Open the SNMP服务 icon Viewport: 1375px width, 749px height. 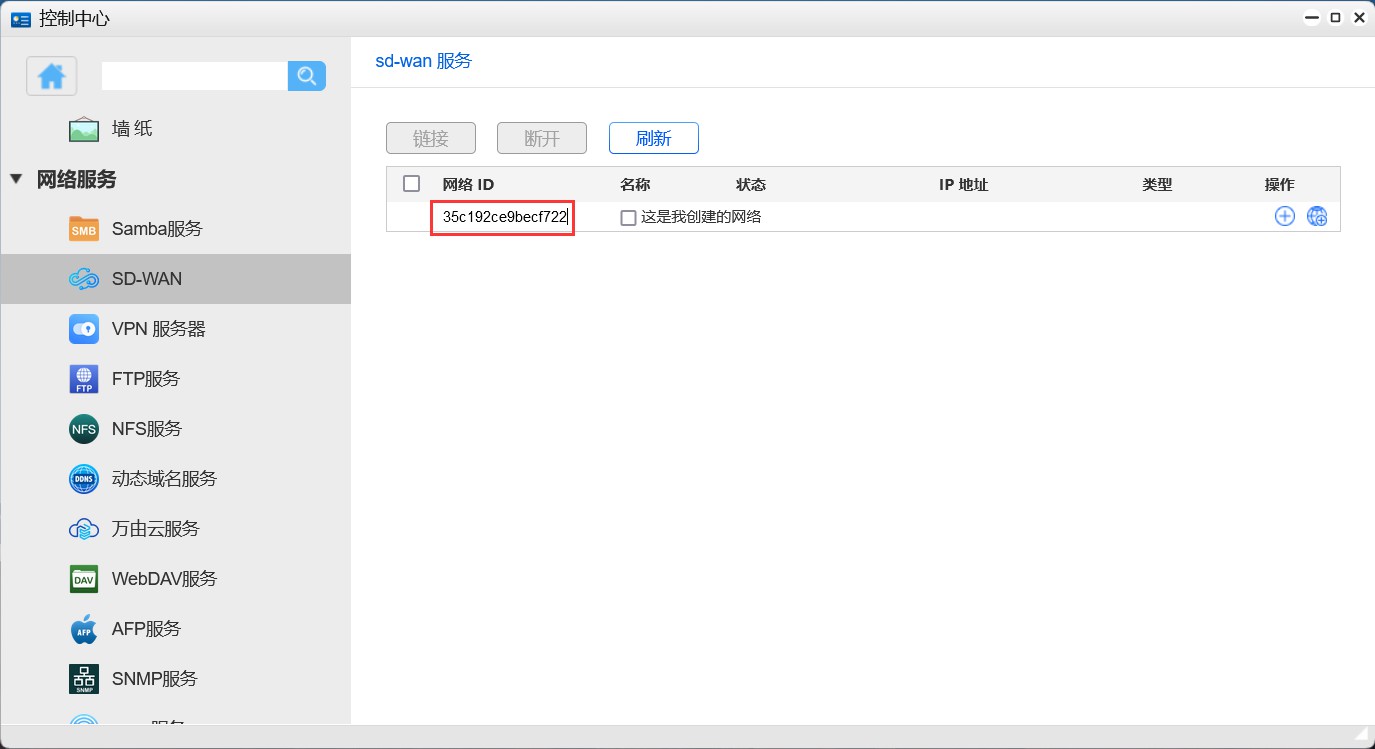(x=83, y=678)
